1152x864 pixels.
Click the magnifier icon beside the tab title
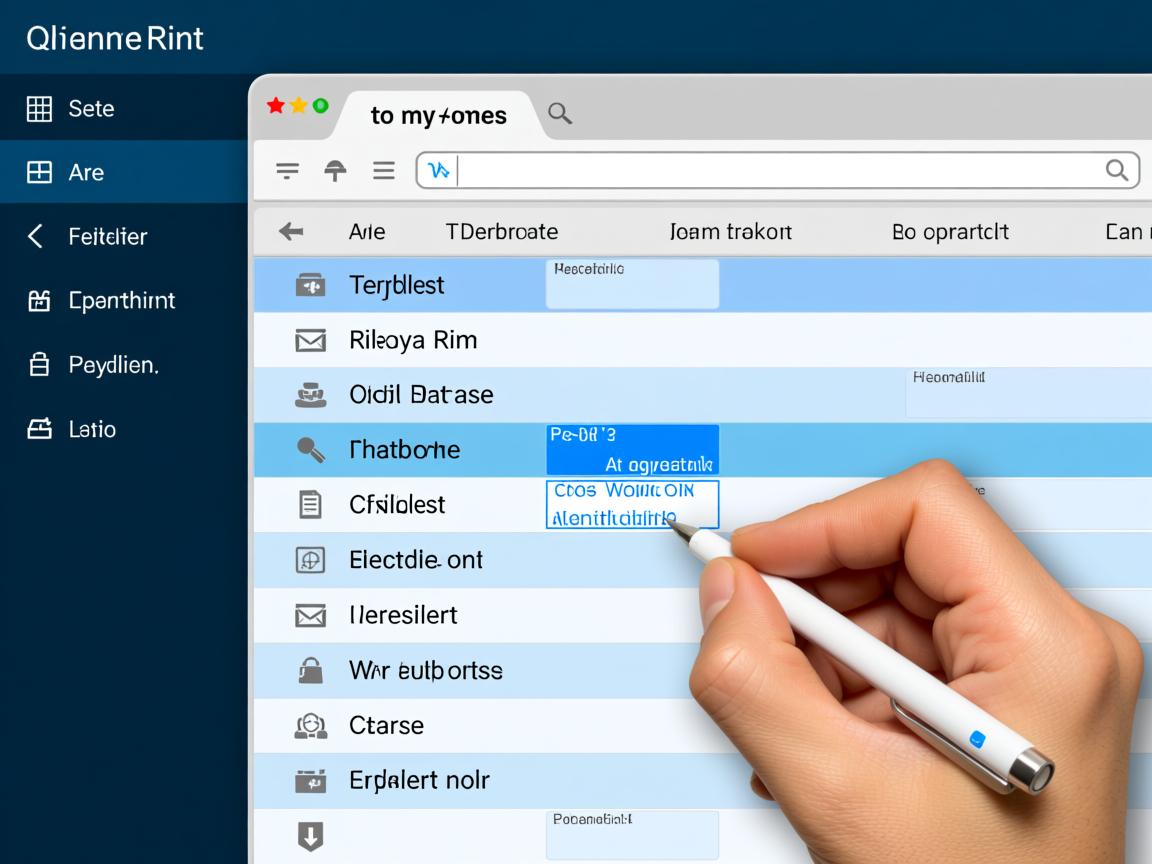pos(560,114)
